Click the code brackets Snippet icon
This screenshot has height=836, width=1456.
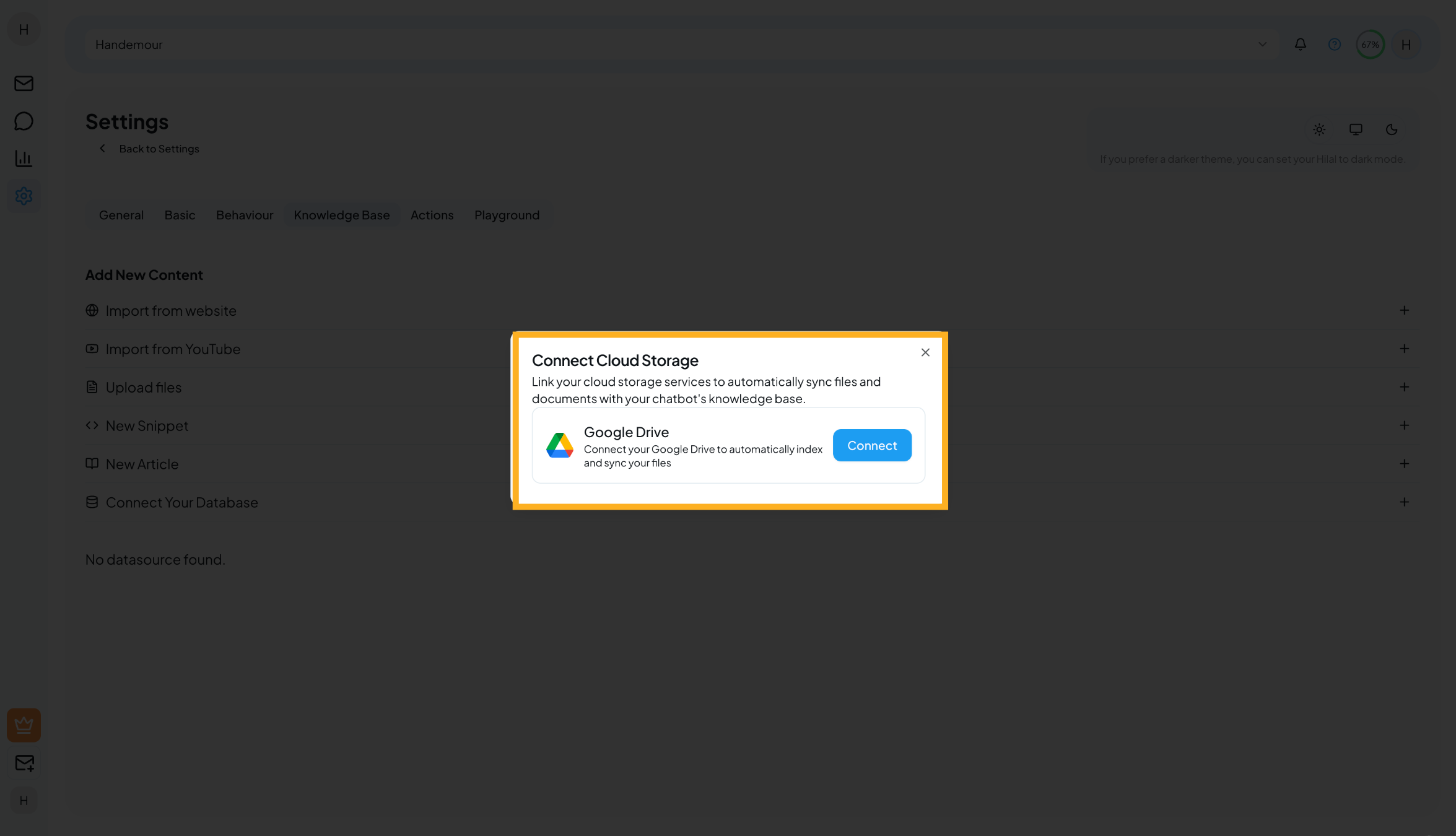click(x=92, y=425)
